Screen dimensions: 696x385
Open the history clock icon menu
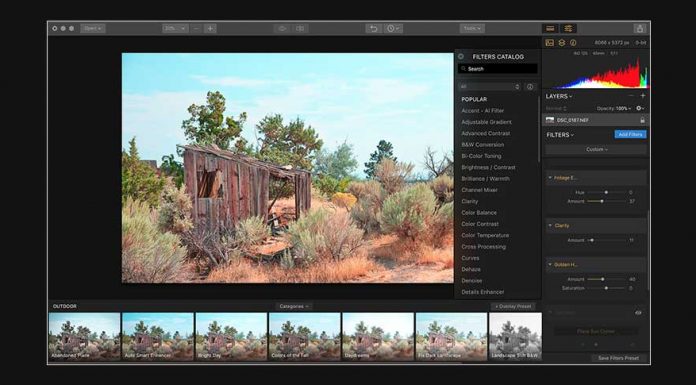393,28
